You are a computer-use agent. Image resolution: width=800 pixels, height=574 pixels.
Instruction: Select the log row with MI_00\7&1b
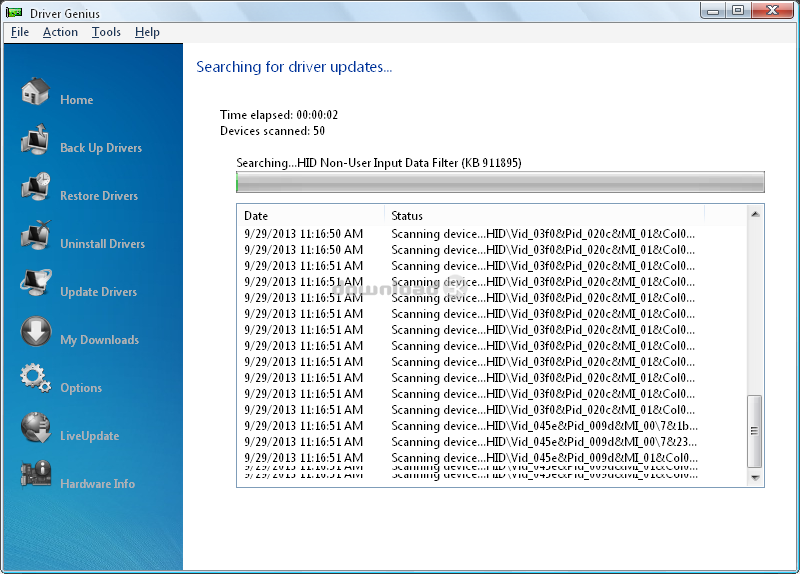(x=469, y=426)
